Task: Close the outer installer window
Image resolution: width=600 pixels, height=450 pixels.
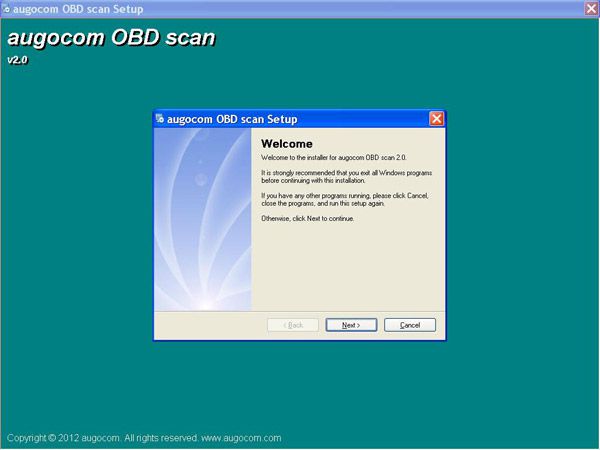Action: pyautogui.click(x=590, y=8)
